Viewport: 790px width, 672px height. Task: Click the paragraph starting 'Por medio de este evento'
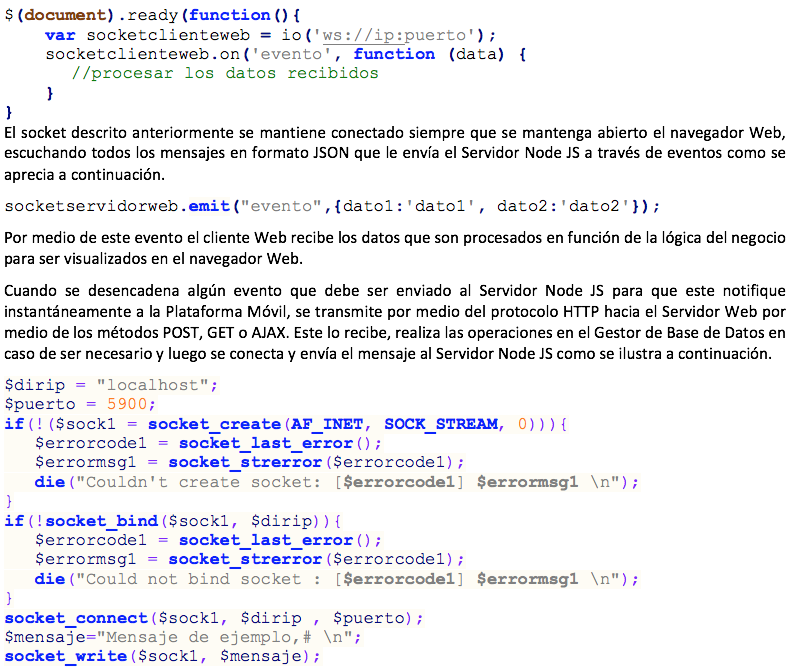394,248
